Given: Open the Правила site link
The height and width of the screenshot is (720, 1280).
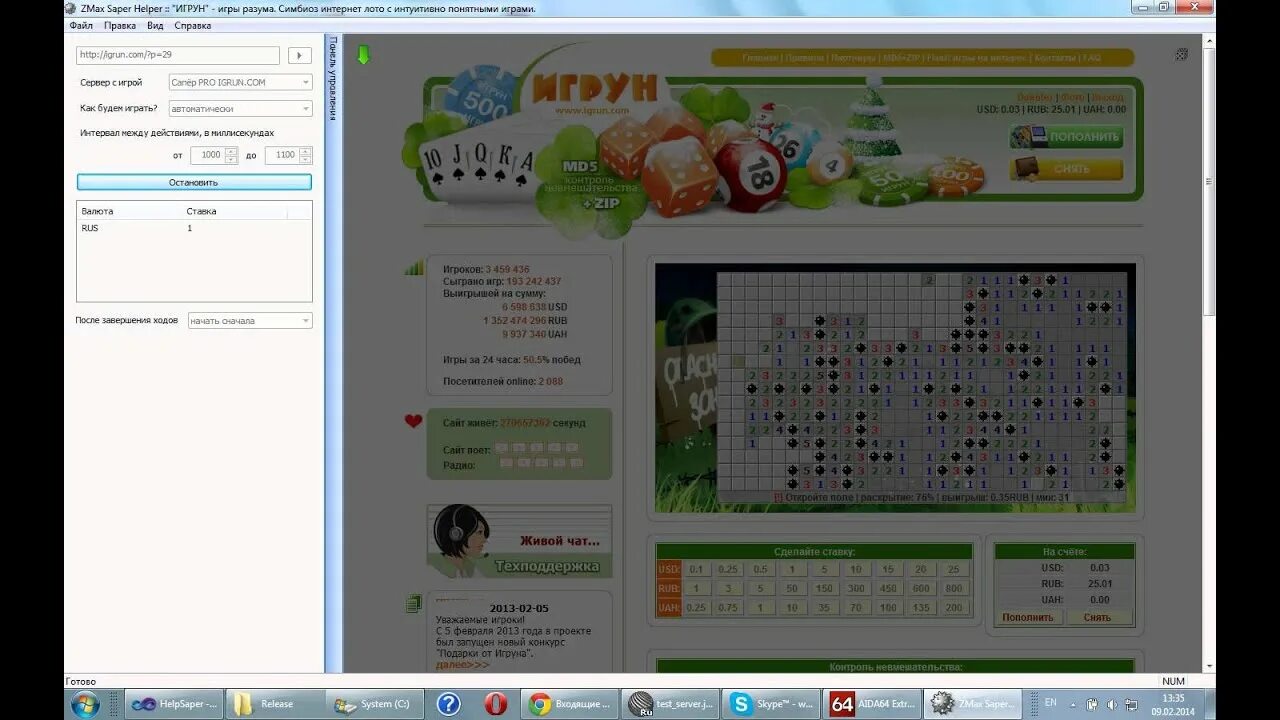Looking at the screenshot, I should pos(805,58).
